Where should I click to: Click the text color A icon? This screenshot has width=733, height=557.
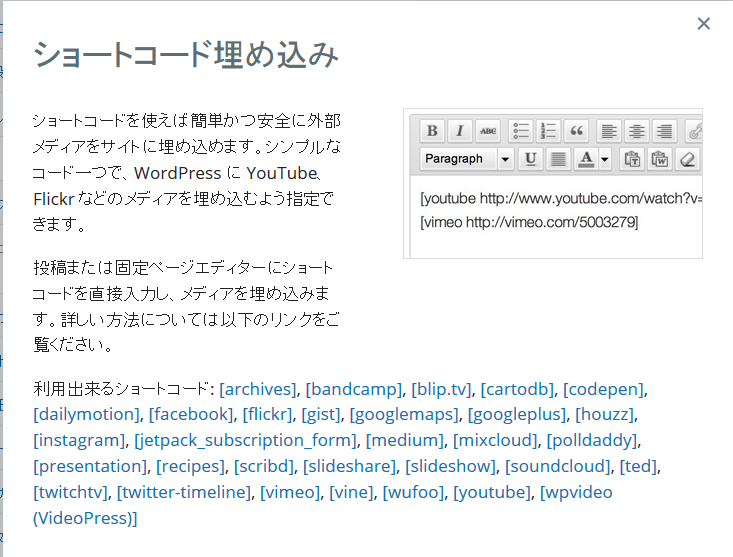586,159
